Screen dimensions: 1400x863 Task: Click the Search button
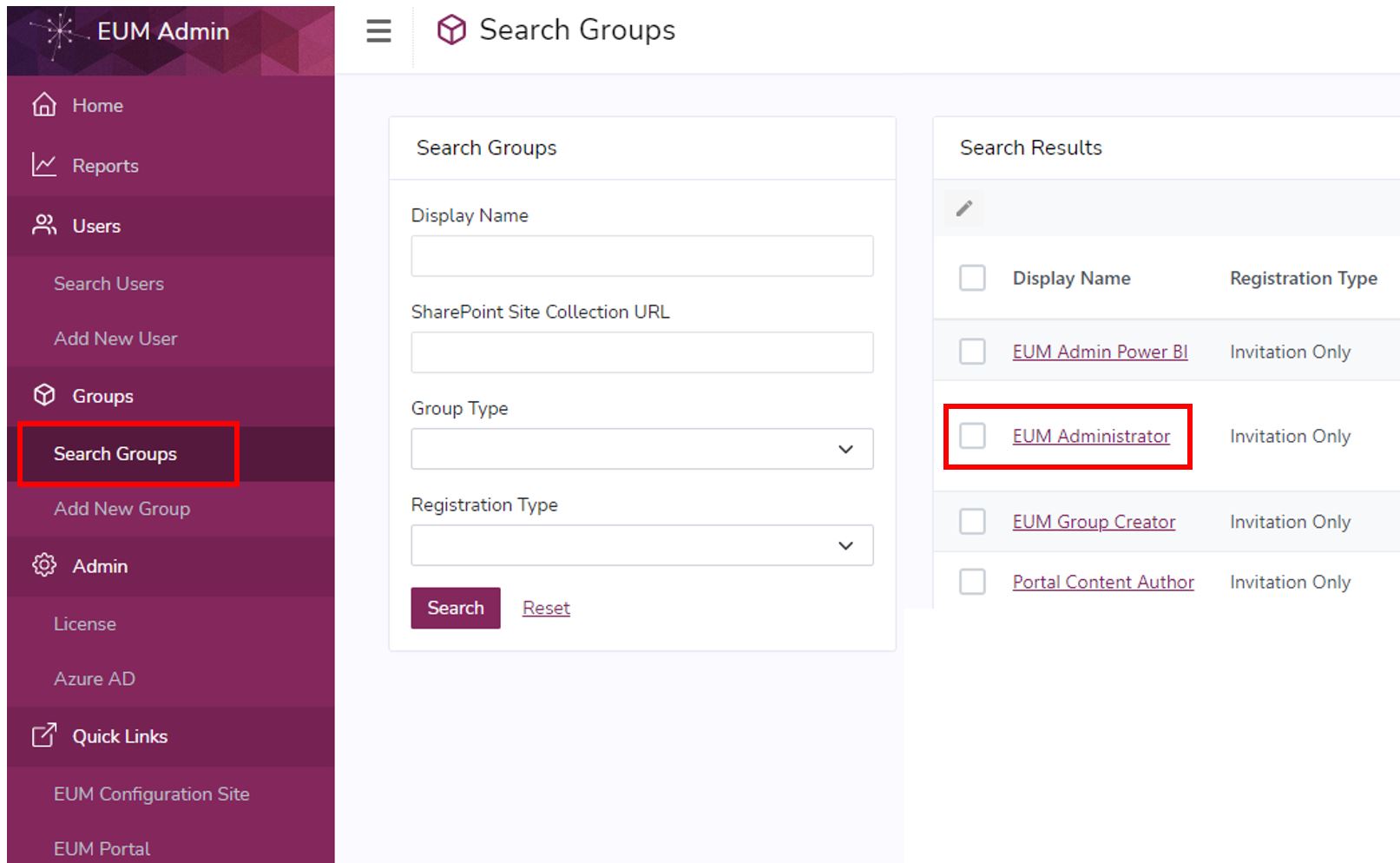click(455, 608)
